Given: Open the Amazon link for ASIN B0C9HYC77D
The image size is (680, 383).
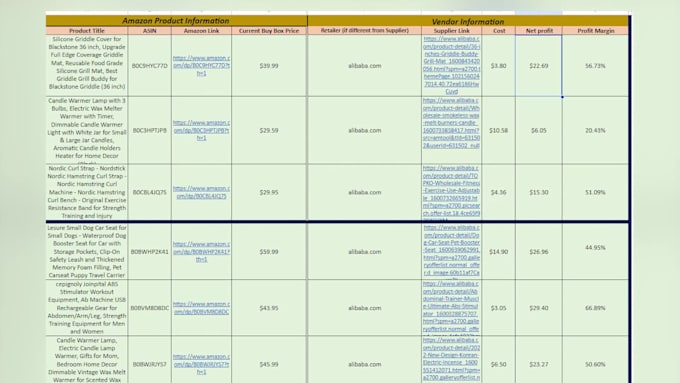Looking at the screenshot, I should click(201, 65).
